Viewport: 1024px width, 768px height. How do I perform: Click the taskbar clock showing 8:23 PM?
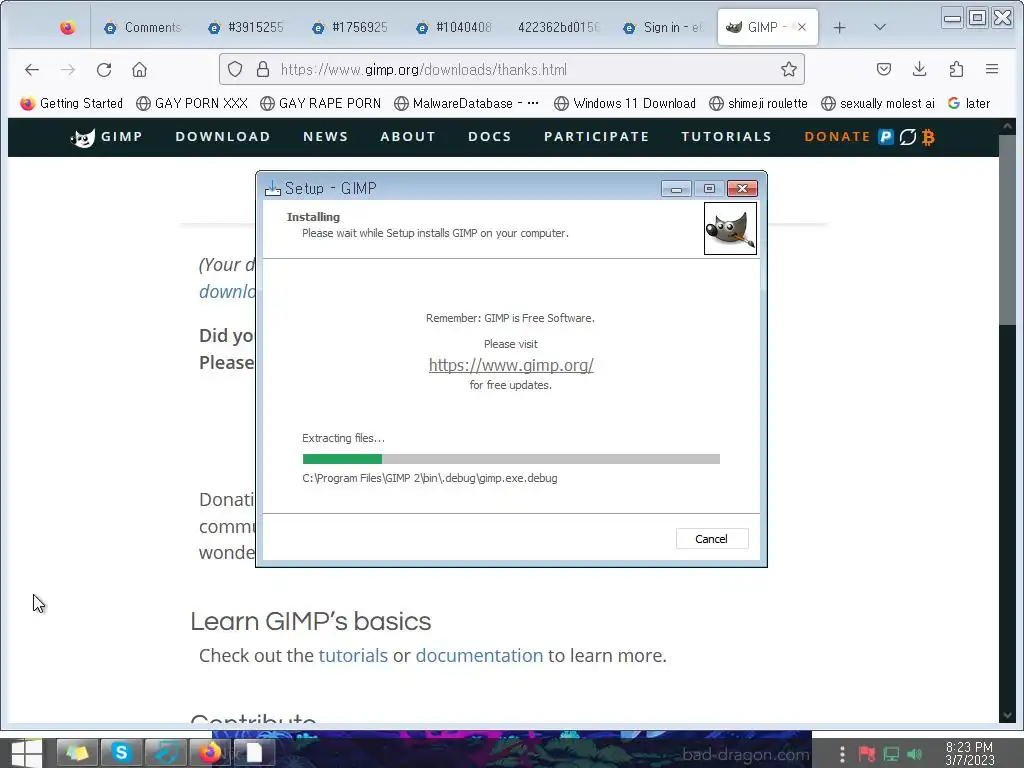pos(969,753)
